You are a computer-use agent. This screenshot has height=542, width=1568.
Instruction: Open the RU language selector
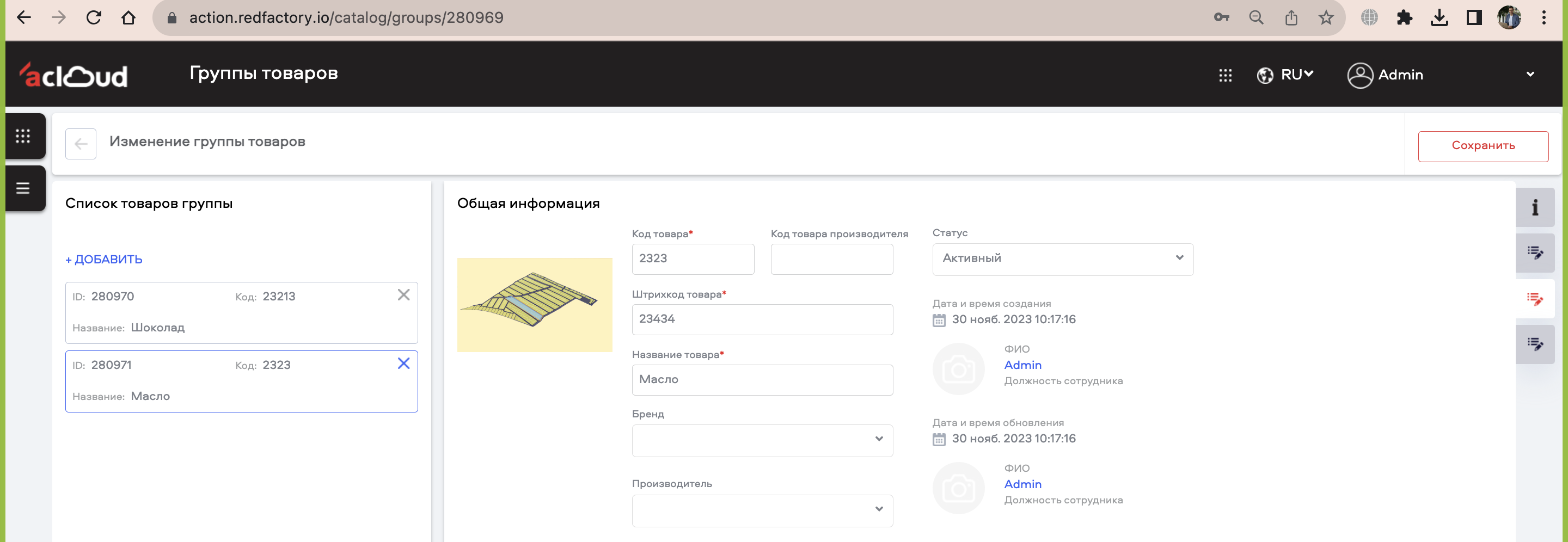[x=1285, y=75]
